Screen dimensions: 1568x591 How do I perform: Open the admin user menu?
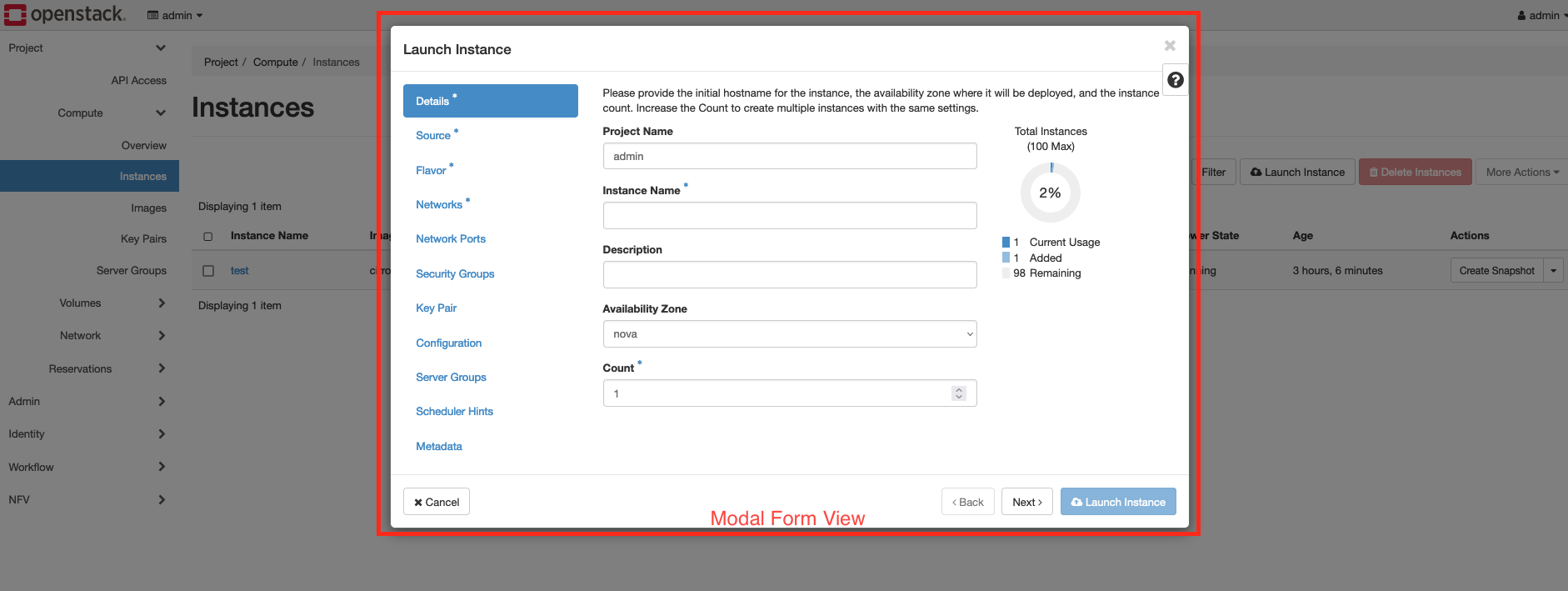[x=1538, y=15]
